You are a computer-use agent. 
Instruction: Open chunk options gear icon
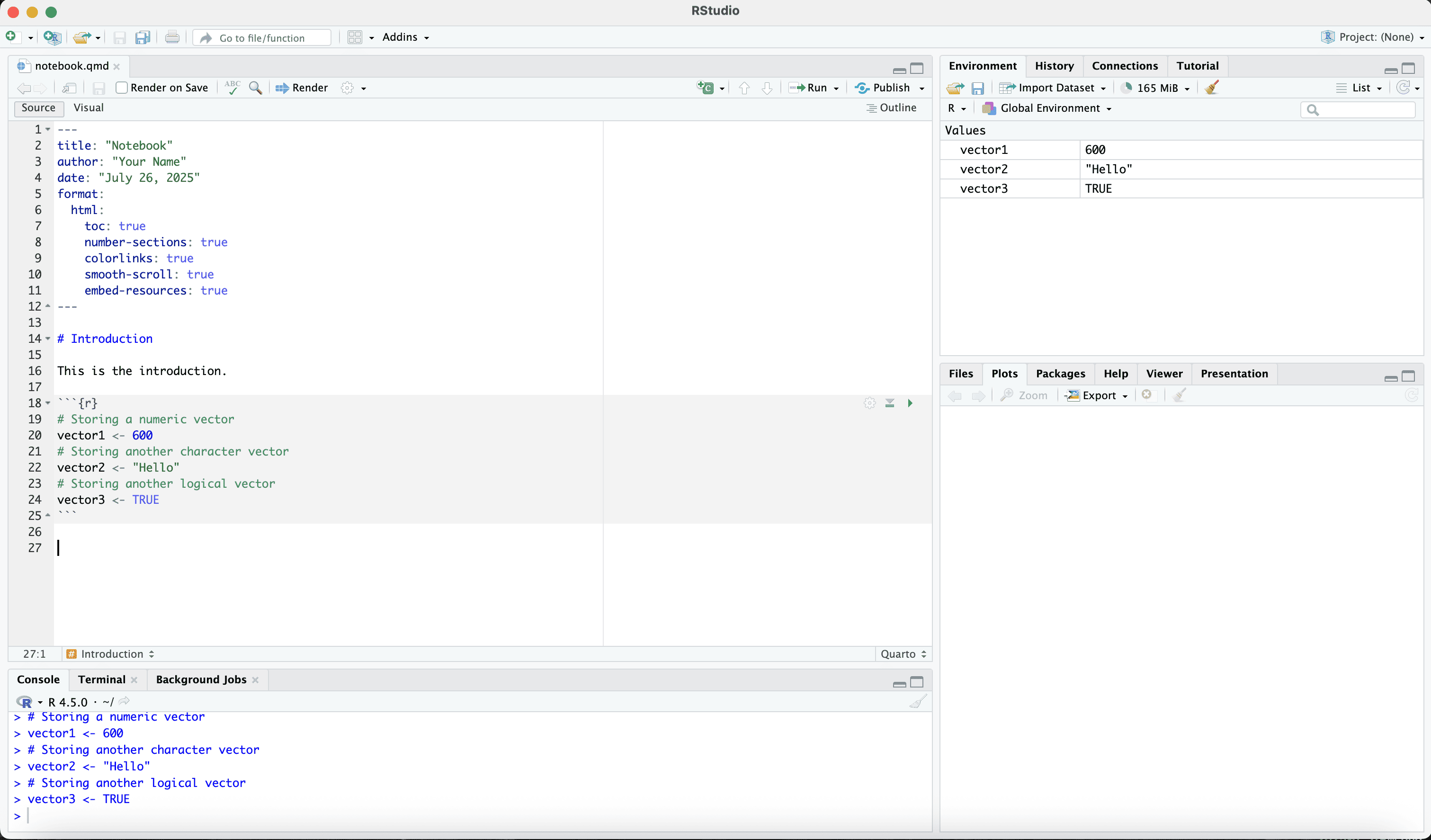(869, 403)
